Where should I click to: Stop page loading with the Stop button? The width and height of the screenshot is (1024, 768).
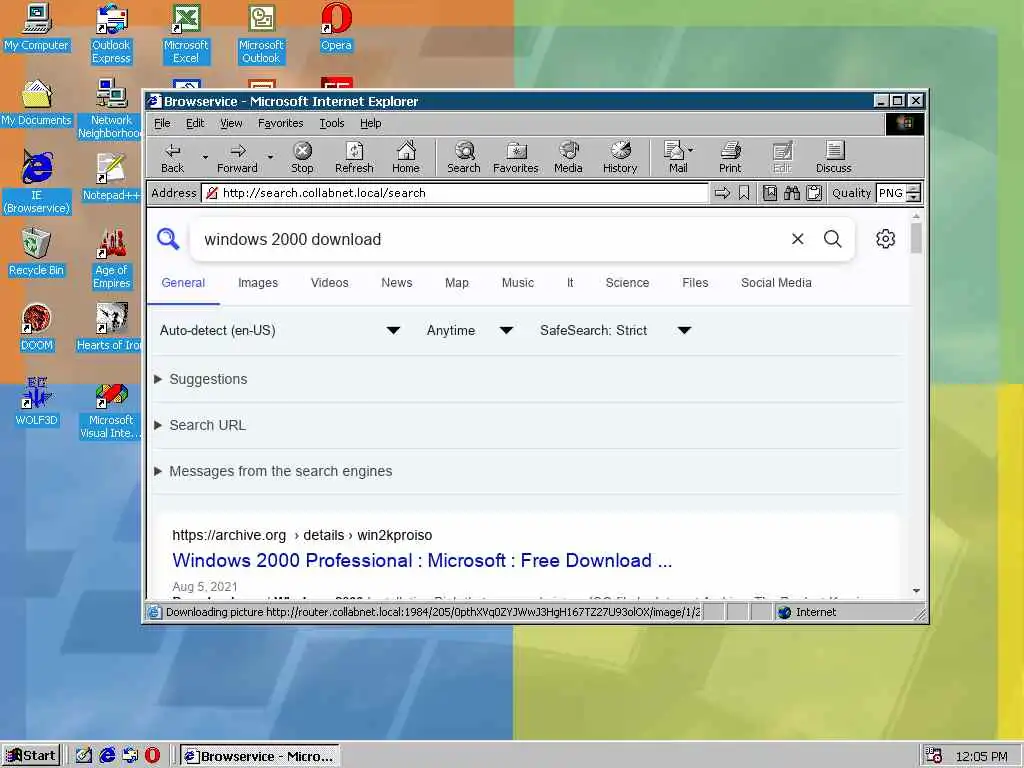coord(302,158)
